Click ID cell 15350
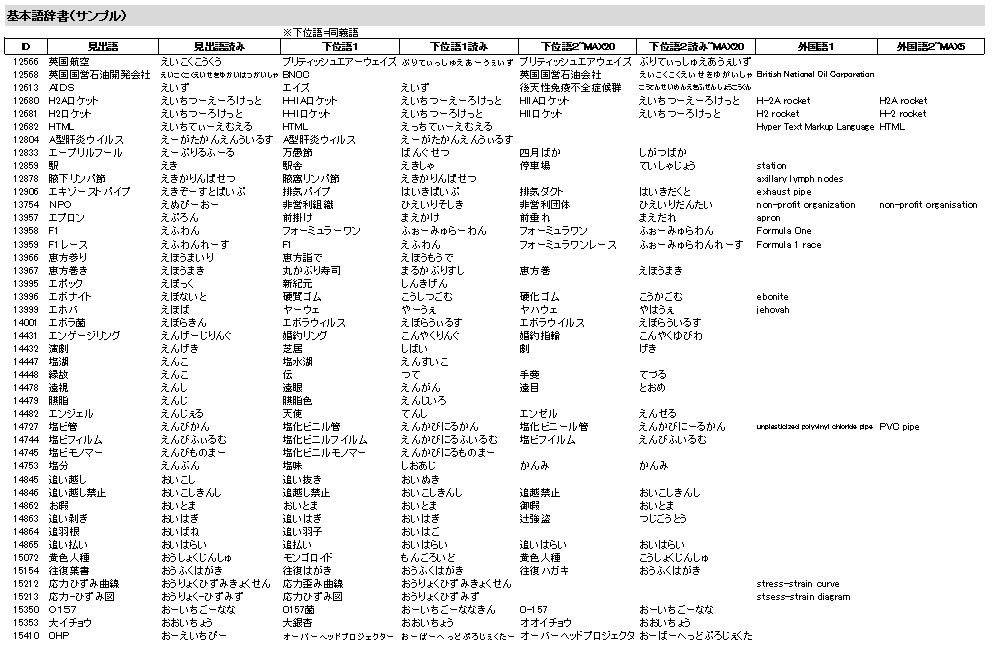Image resolution: width=992 pixels, height=659 pixels. pyautogui.click(x=26, y=610)
